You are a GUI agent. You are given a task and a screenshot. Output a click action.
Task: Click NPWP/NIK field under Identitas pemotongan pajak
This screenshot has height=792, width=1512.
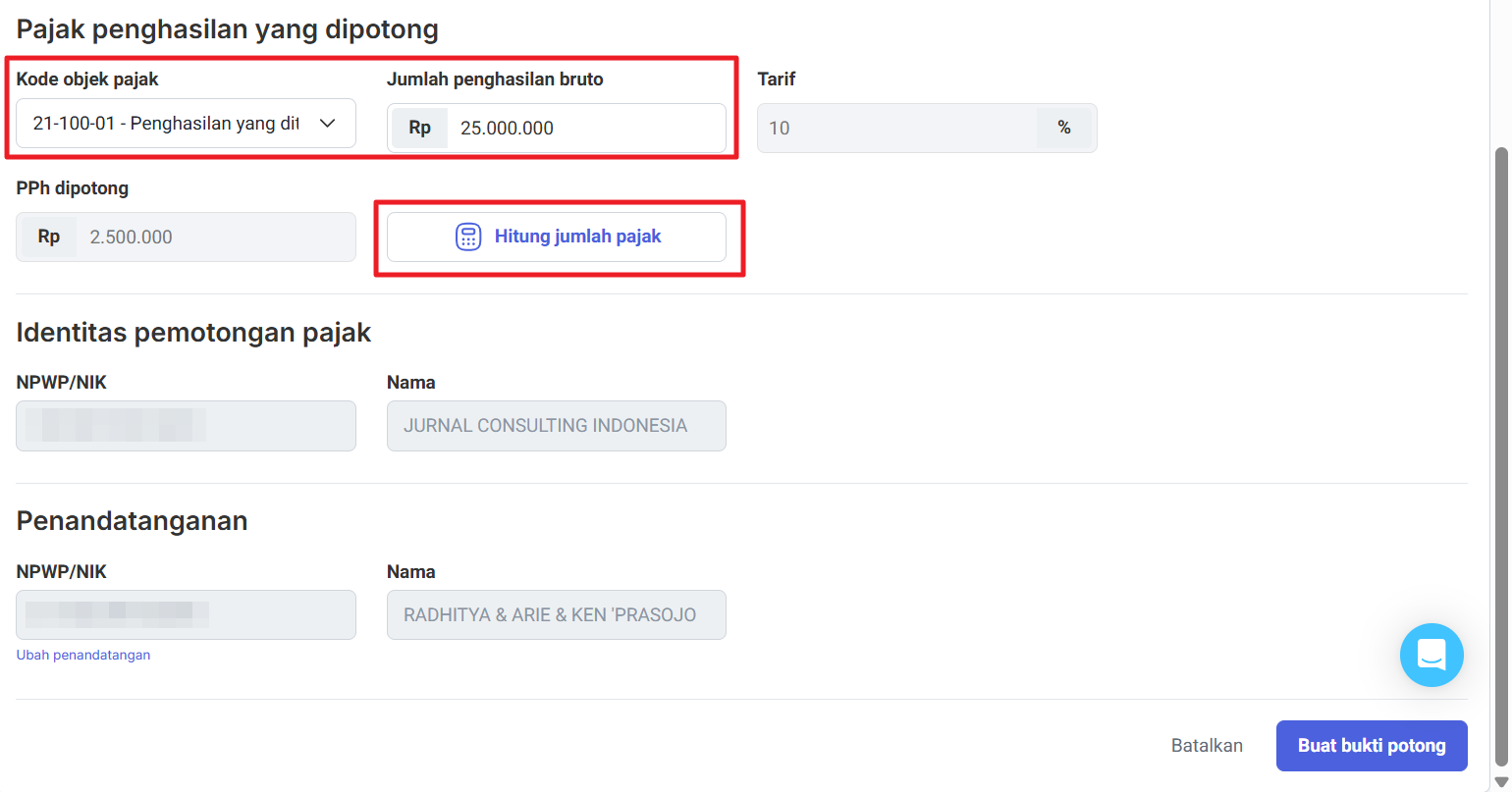pos(186,426)
